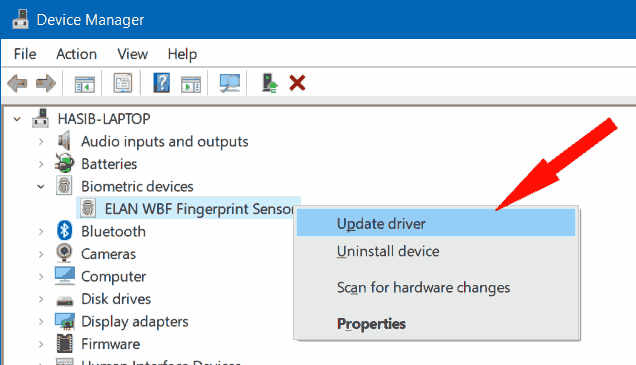Collapse the HASIB-LAPTOP root node
Viewport: 636px width, 365px height.
[x=17, y=119]
